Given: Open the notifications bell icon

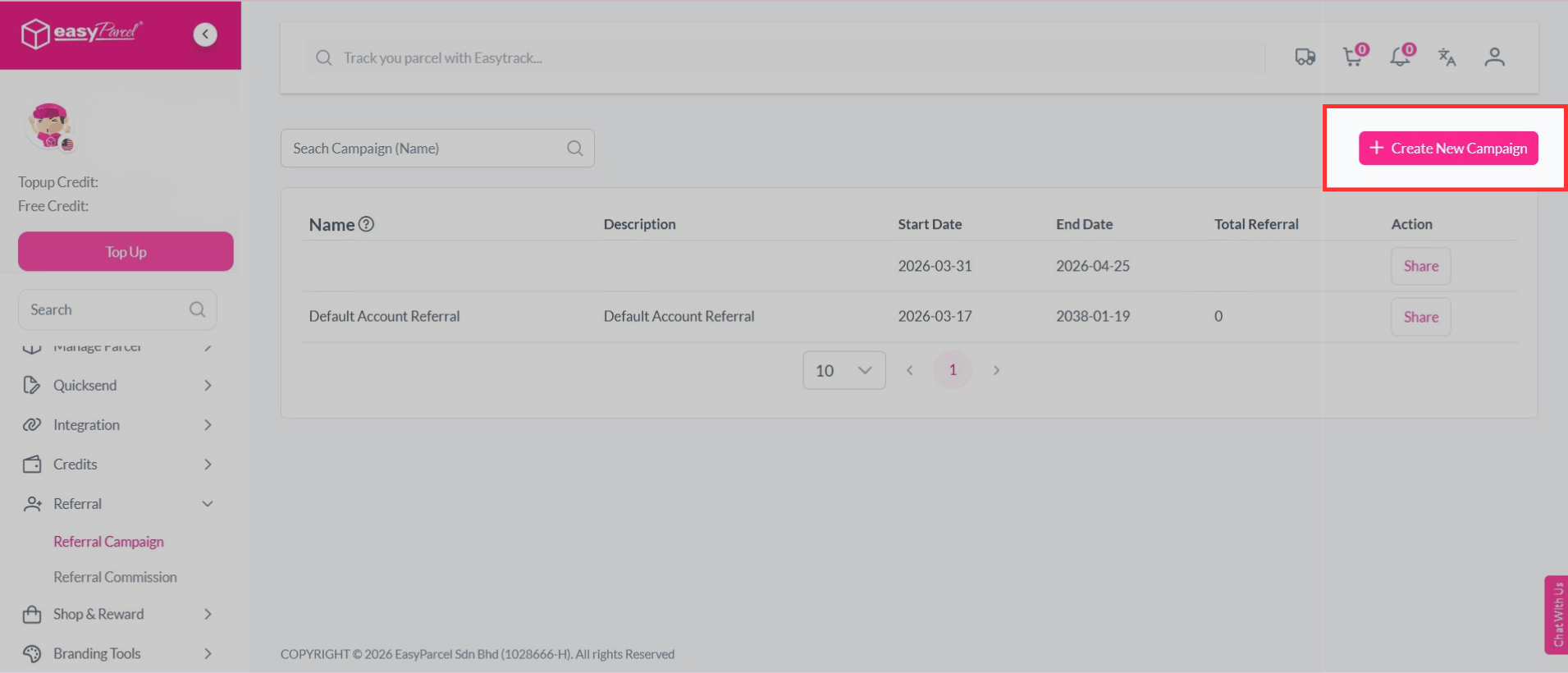Looking at the screenshot, I should click(x=1400, y=57).
